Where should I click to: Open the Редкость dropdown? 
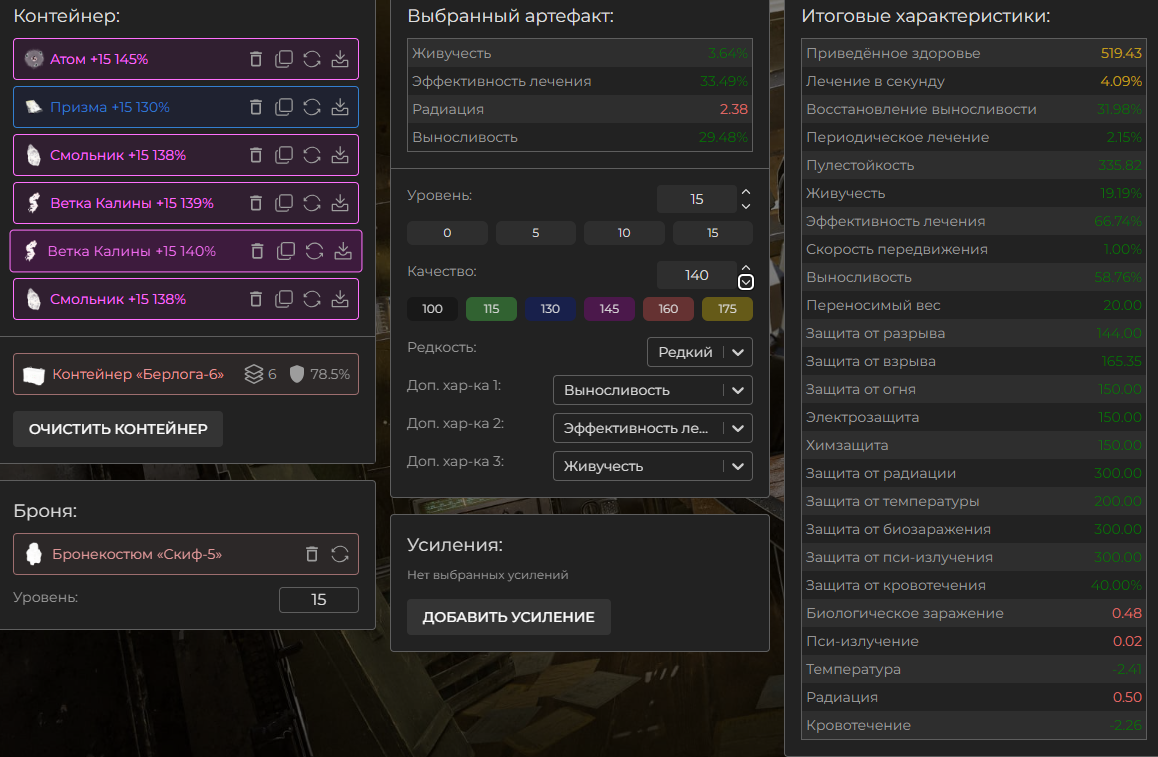[700, 352]
